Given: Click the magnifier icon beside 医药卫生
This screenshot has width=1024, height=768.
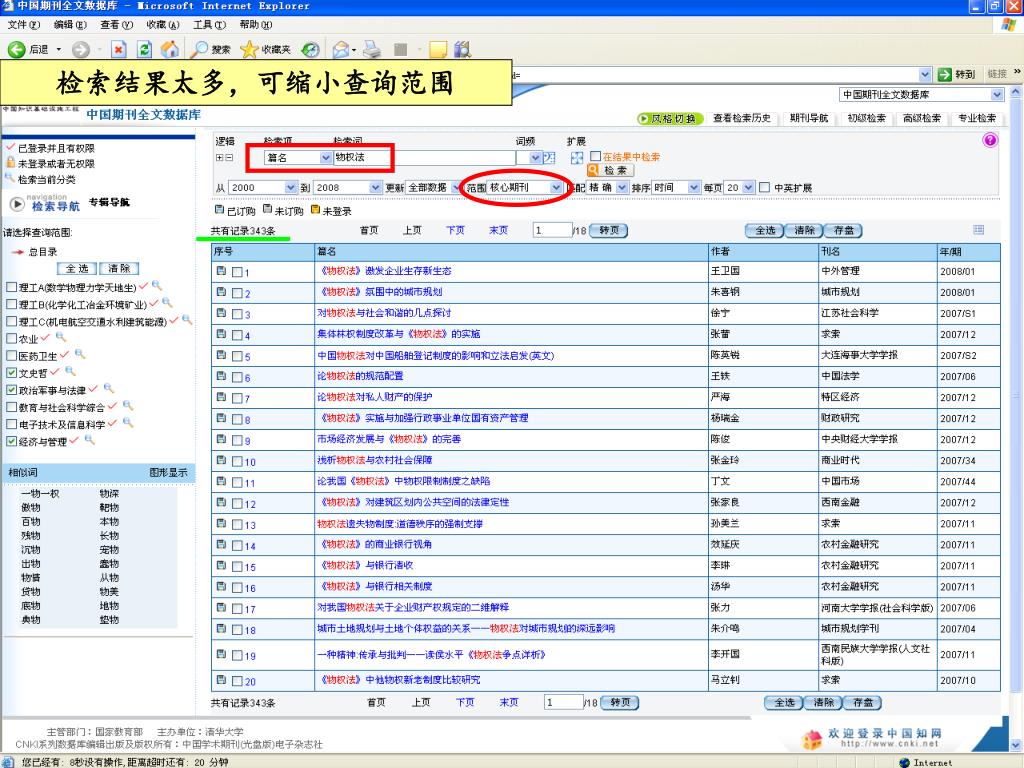Looking at the screenshot, I should 80,354.
